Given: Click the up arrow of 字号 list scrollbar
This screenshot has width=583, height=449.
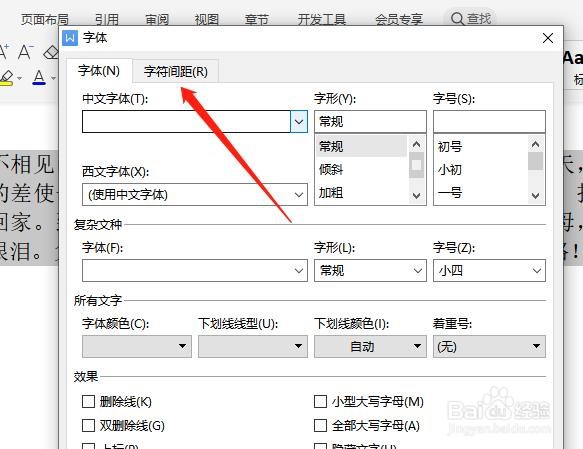Looking at the screenshot, I should pyautogui.click(x=535, y=144).
